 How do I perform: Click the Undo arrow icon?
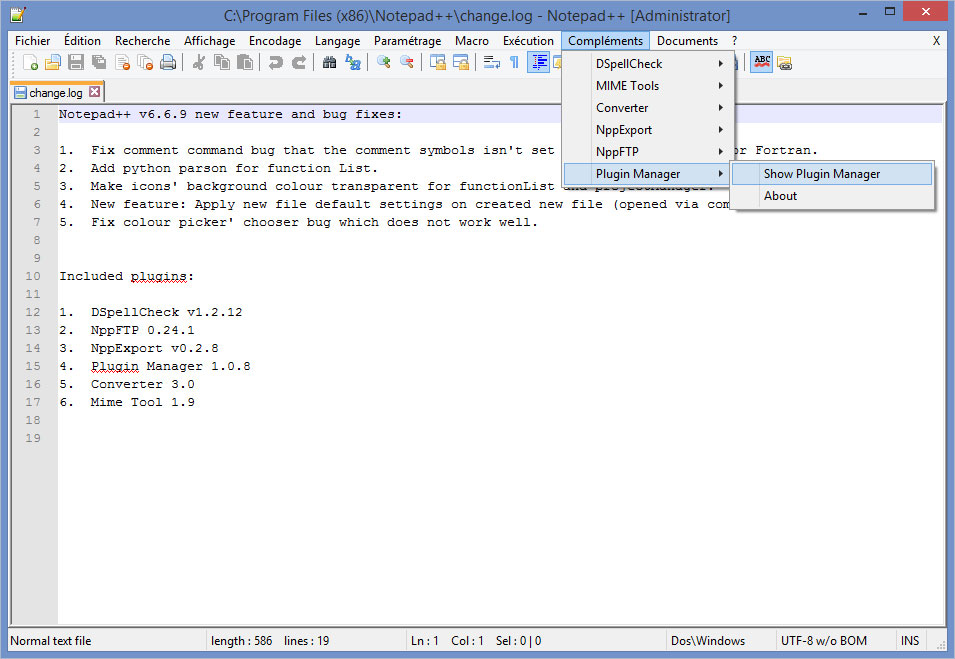[x=275, y=63]
